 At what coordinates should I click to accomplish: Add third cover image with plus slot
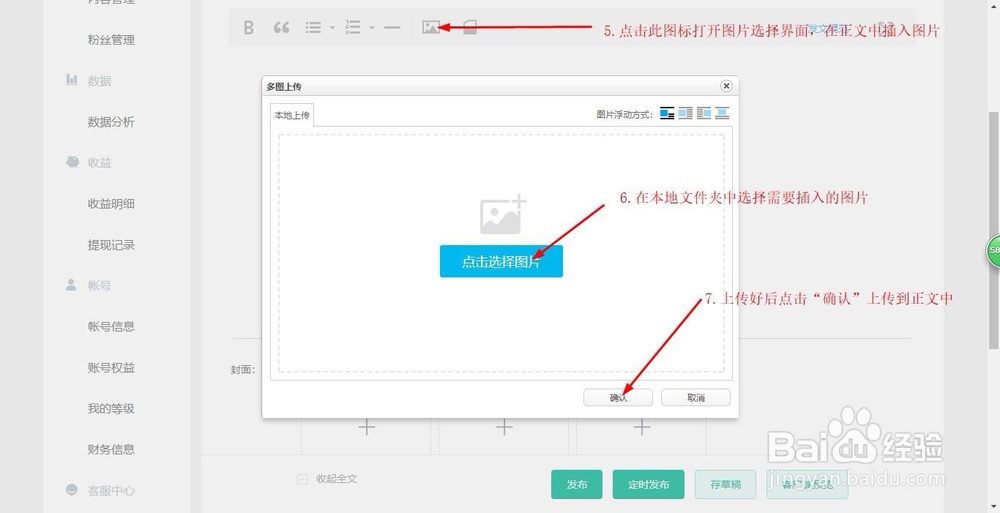pyautogui.click(x=642, y=428)
